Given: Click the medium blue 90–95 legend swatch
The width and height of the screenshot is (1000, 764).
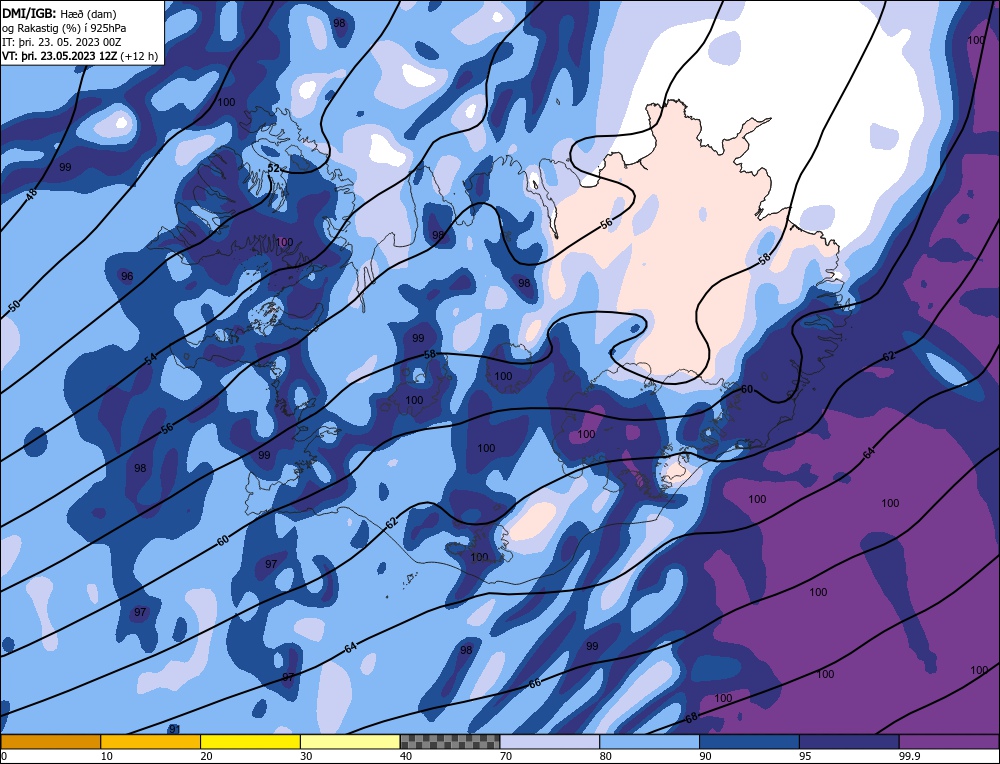Looking at the screenshot, I should pyautogui.click(x=749, y=741).
